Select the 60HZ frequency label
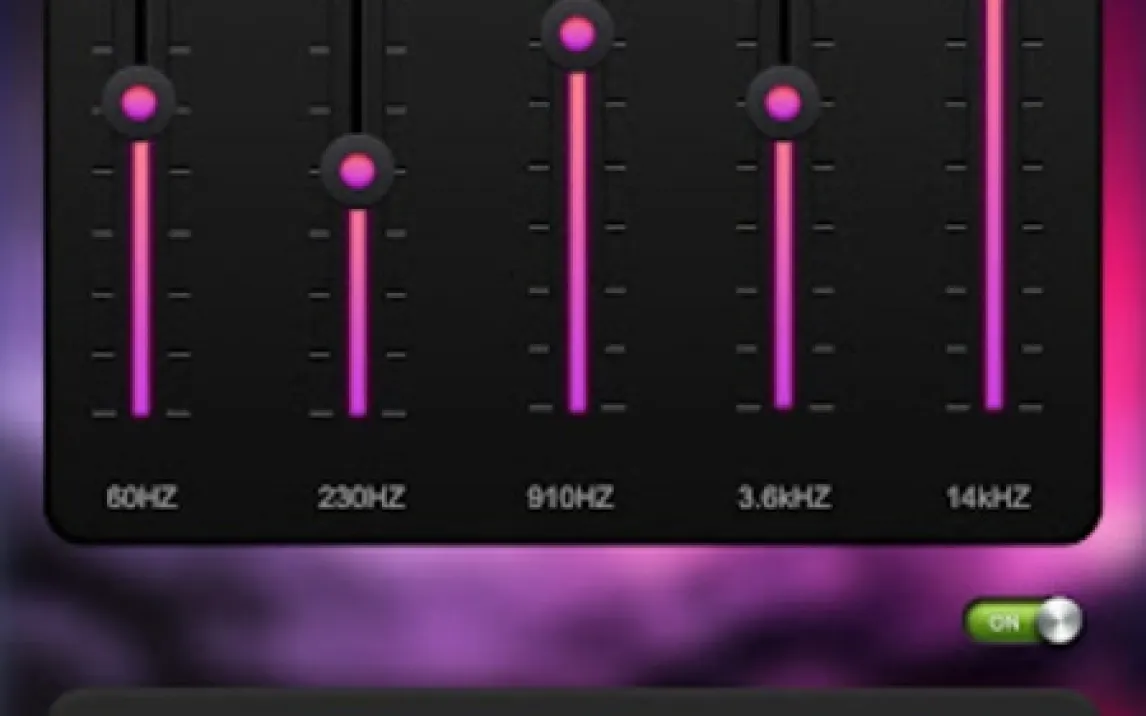The image size is (1146, 716). [x=142, y=498]
